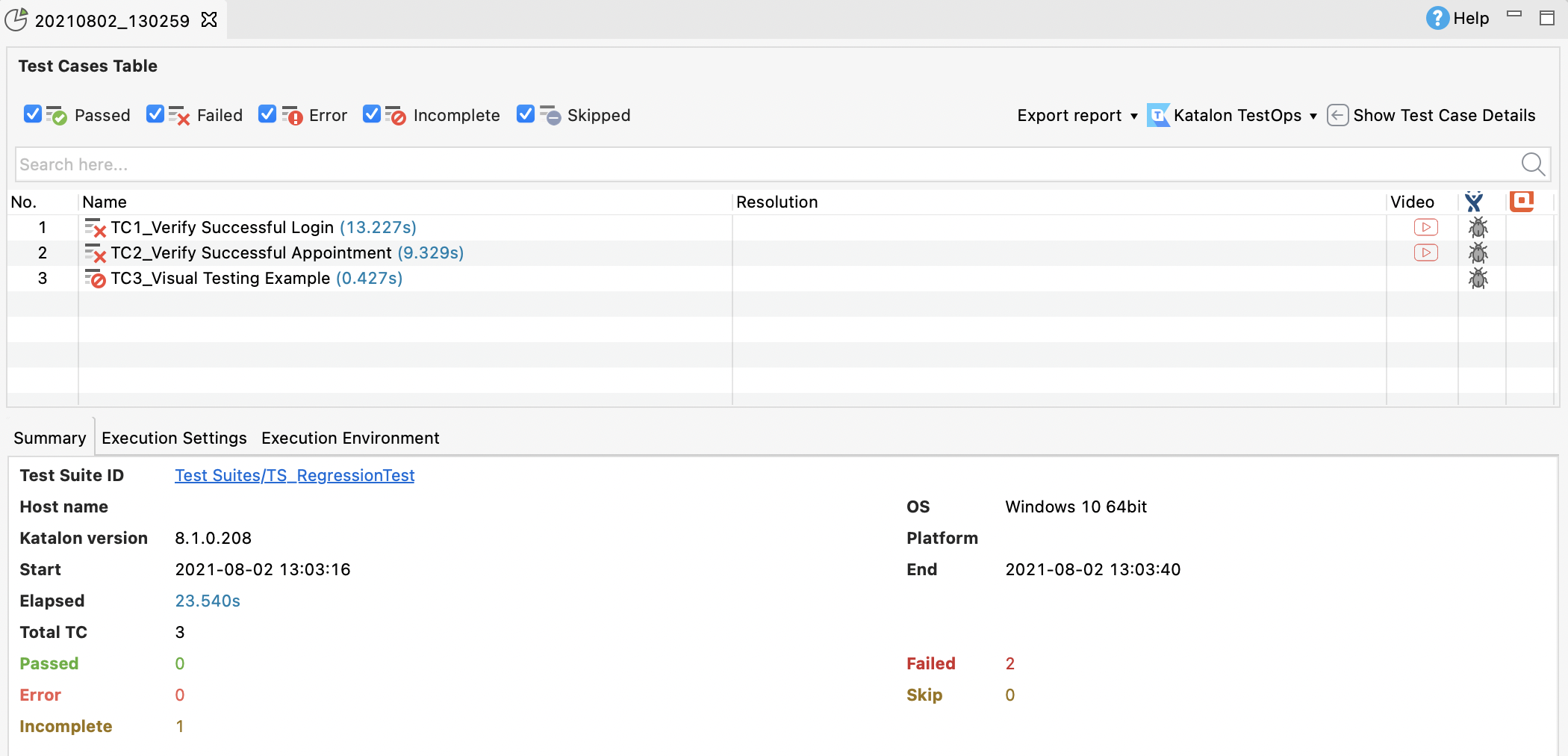1568x756 pixels.
Task: Play the video for TC2_Verify Successful Appointment
Action: point(1425,252)
